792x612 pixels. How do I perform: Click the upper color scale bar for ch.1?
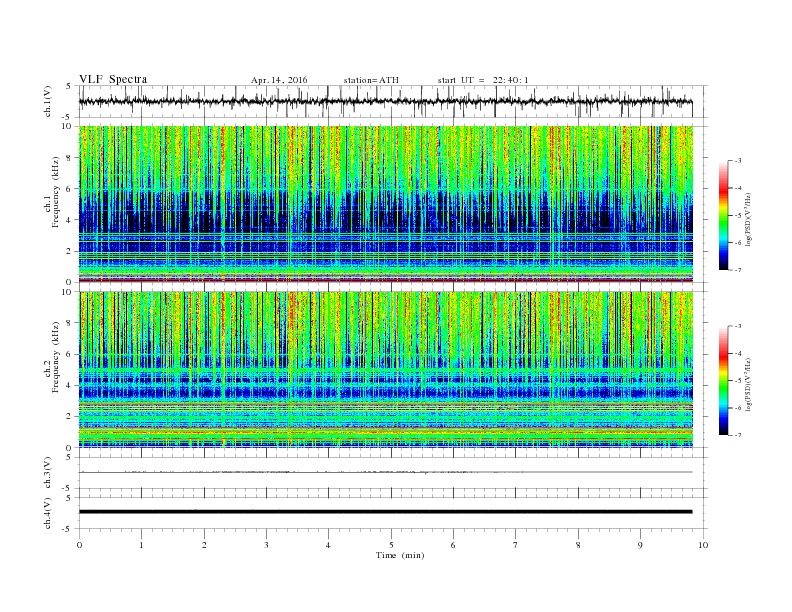click(723, 215)
